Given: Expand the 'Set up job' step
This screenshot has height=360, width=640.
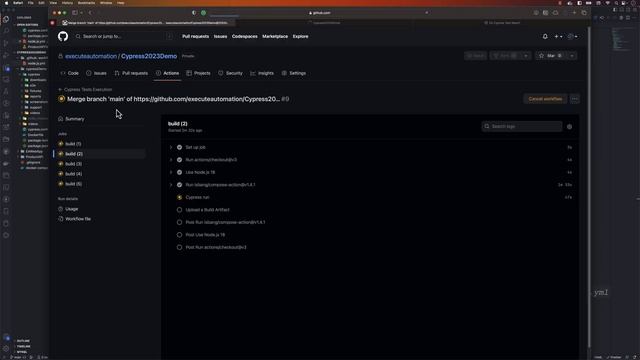Looking at the screenshot, I should pyautogui.click(x=371, y=147).
